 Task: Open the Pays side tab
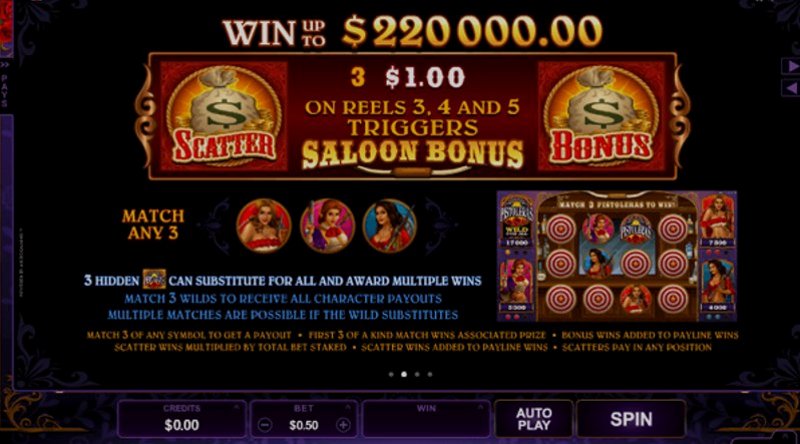pyautogui.click(x=5, y=85)
